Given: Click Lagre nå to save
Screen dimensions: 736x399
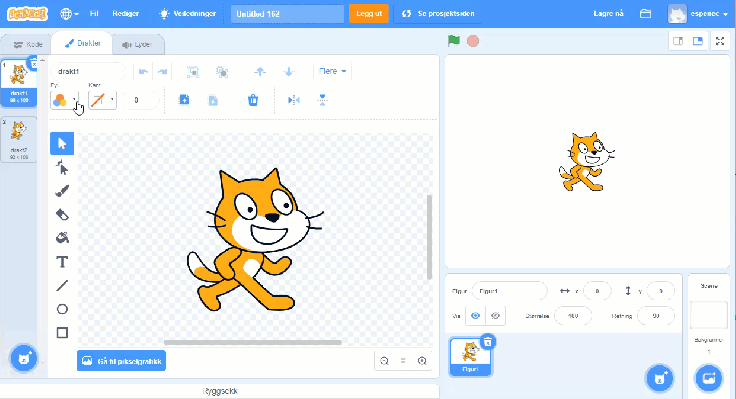Looking at the screenshot, I should pyautogui.click(x=608, y=14).
